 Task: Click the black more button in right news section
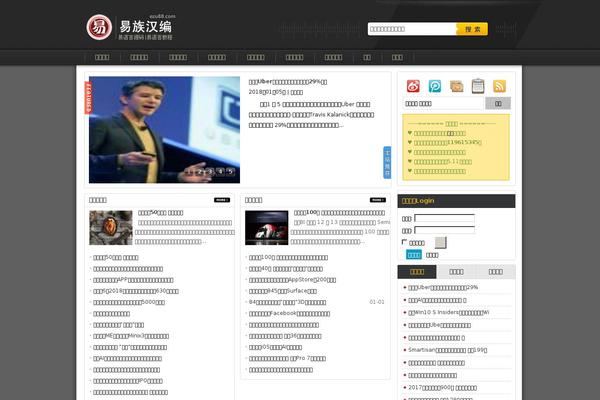pos(378,200)
